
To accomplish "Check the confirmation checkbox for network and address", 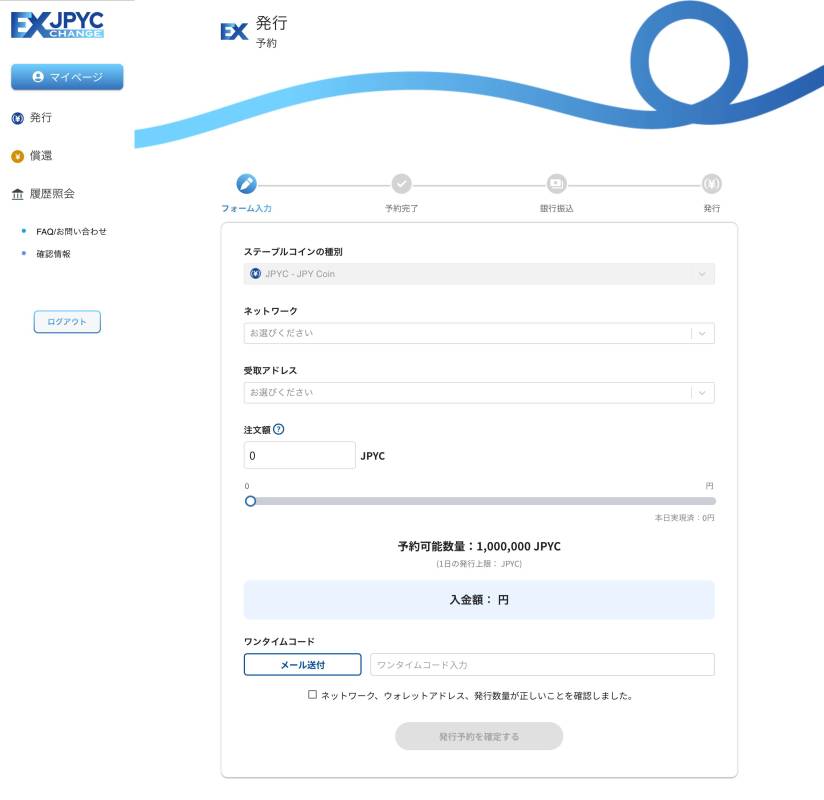I will pyautogui.click(x=313, y=694).
